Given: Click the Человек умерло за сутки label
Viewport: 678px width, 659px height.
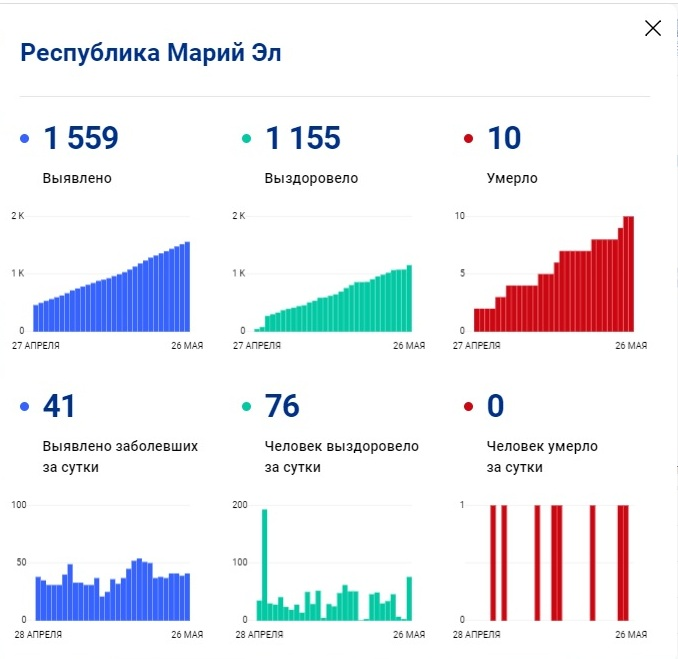Looking at the screenshot, I should point(544,456).
